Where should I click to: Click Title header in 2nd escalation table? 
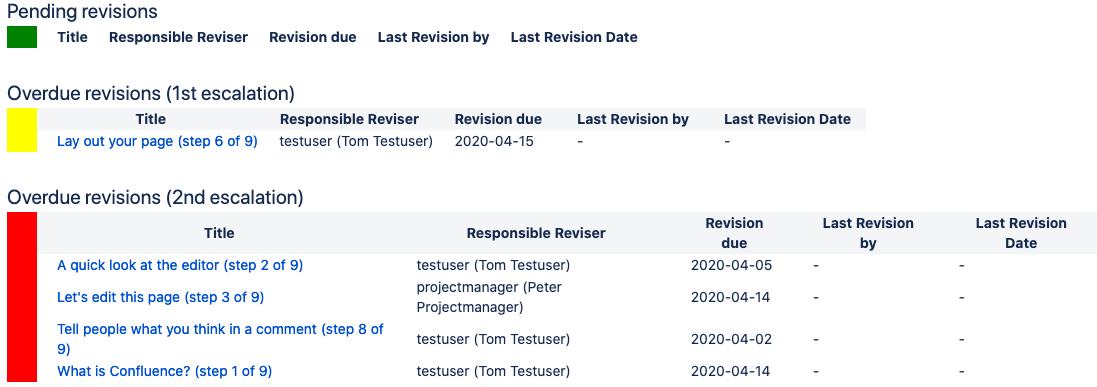click(x=220, y=233)
